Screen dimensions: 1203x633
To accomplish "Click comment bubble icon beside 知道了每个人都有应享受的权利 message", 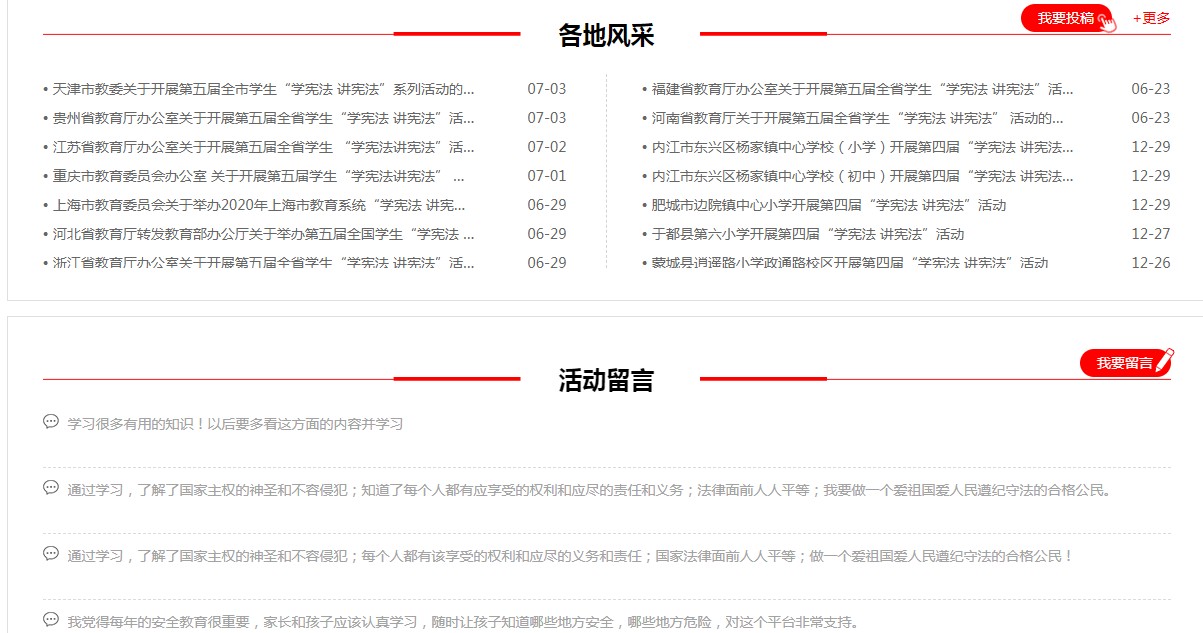I will pyautogui.click(x=51, y=488).
